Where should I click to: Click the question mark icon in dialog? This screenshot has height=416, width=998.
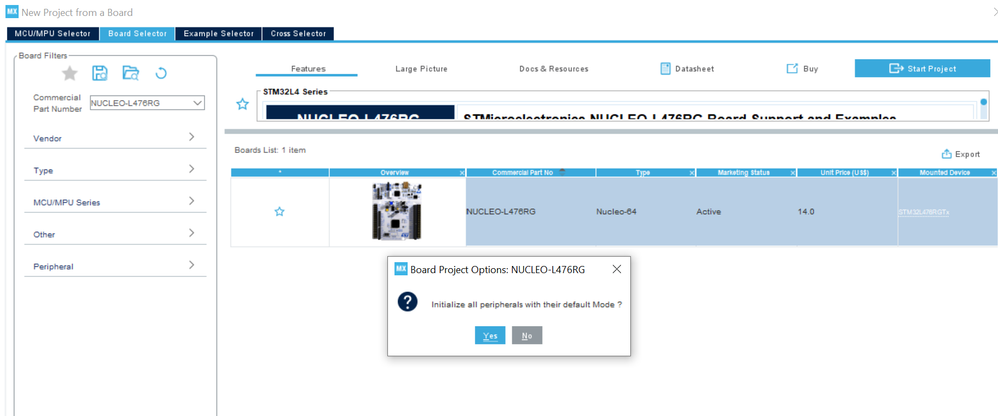tap(407, 302)
